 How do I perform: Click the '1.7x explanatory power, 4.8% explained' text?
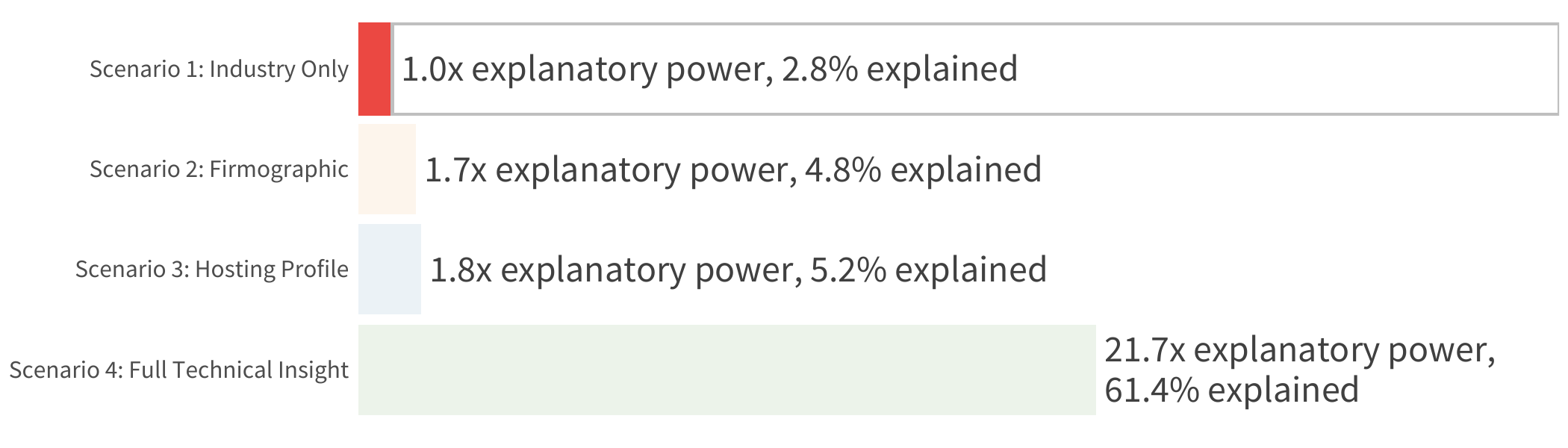733,169
